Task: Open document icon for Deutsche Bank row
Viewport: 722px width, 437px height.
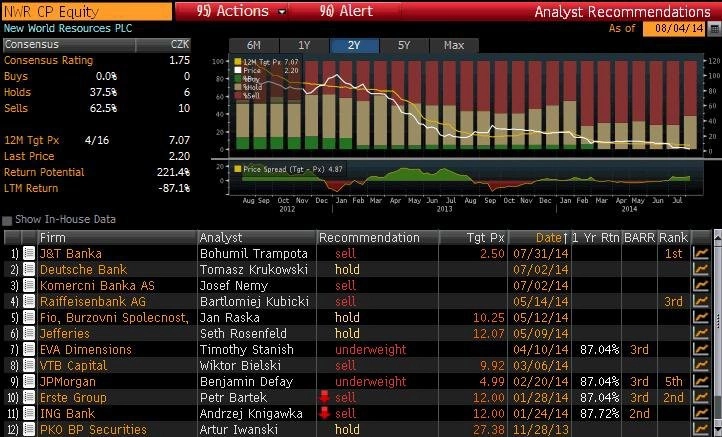Action: [29, 269]
